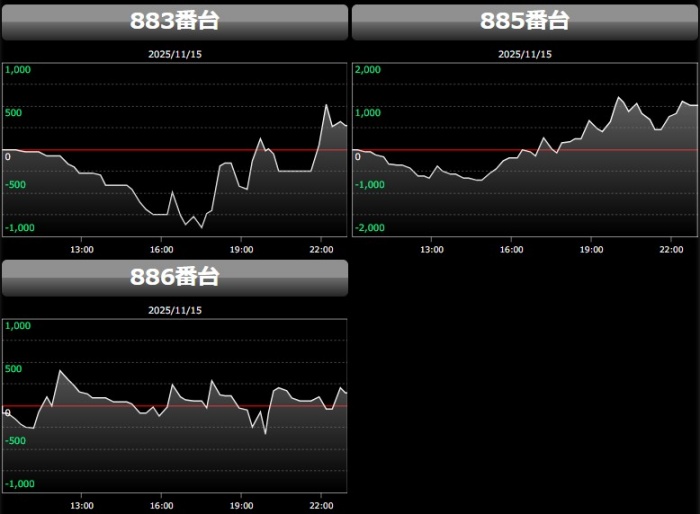Click the 16:00 time label on 886 chart
700x514 pixels.
coord(161,505)
